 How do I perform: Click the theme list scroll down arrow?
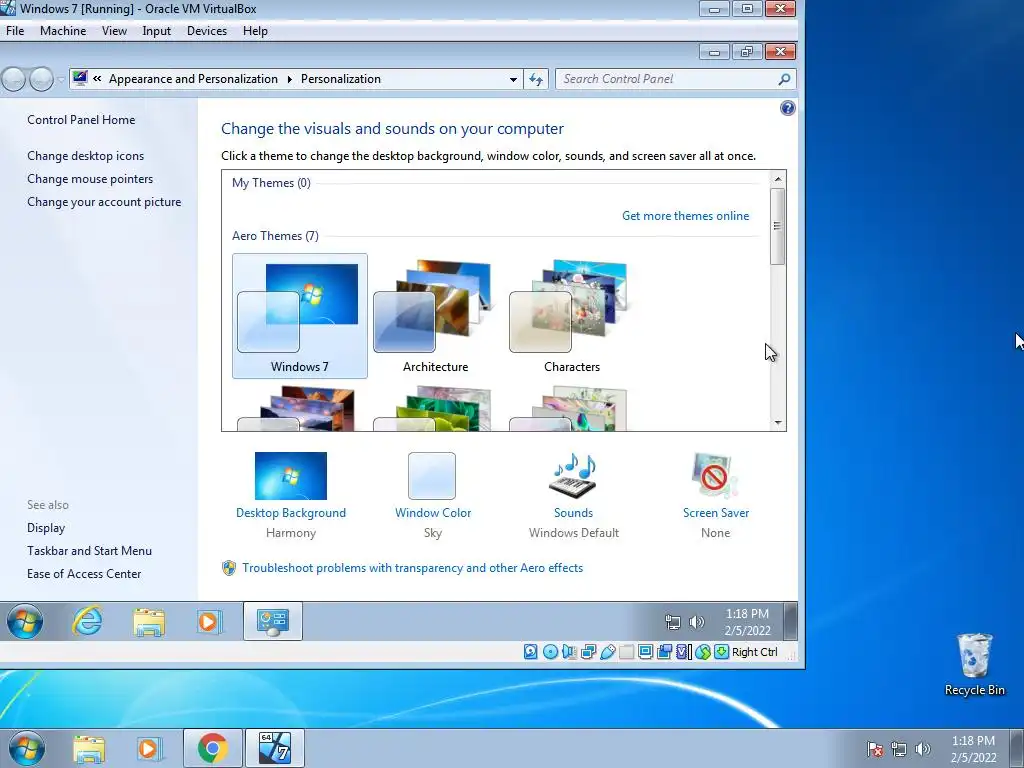pos(778,423)
